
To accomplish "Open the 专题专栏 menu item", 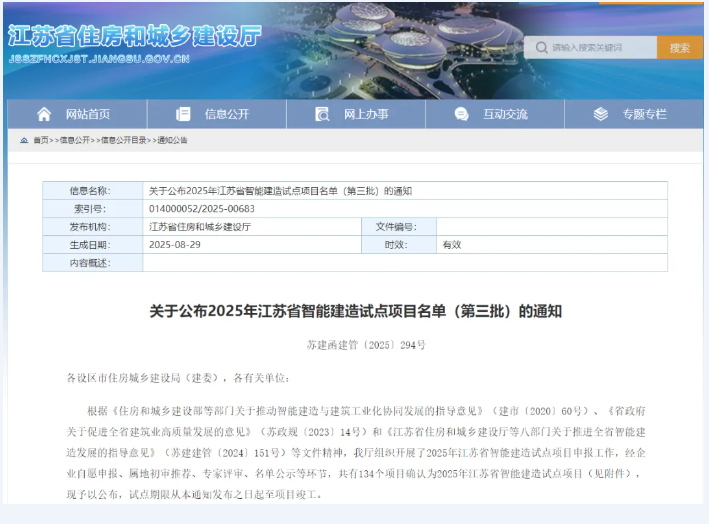I will click(644, 114).
